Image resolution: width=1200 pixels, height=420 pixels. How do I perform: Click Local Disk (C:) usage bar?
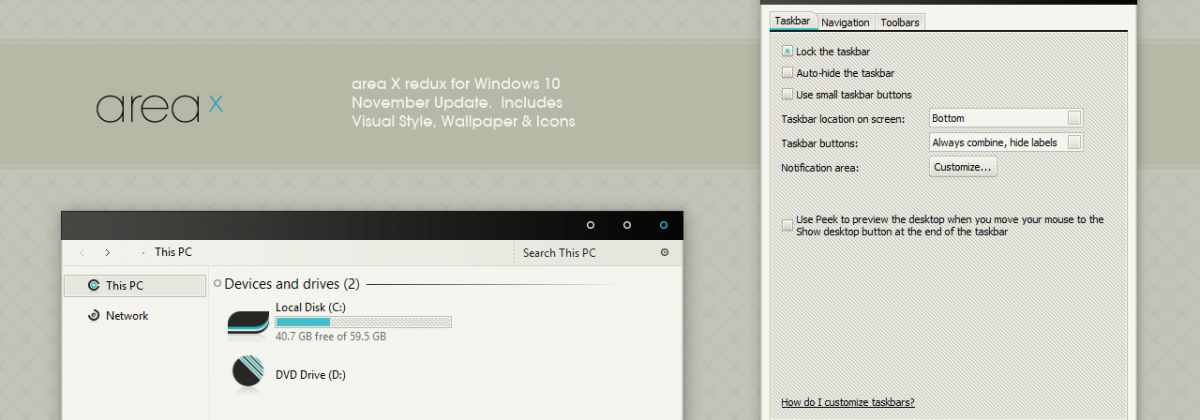coord(363,322)
